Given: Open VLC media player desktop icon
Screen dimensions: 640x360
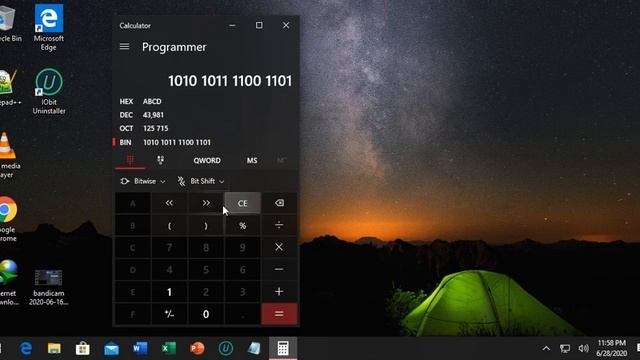Looking at the screenshot, I should click(x=8, y=155).
